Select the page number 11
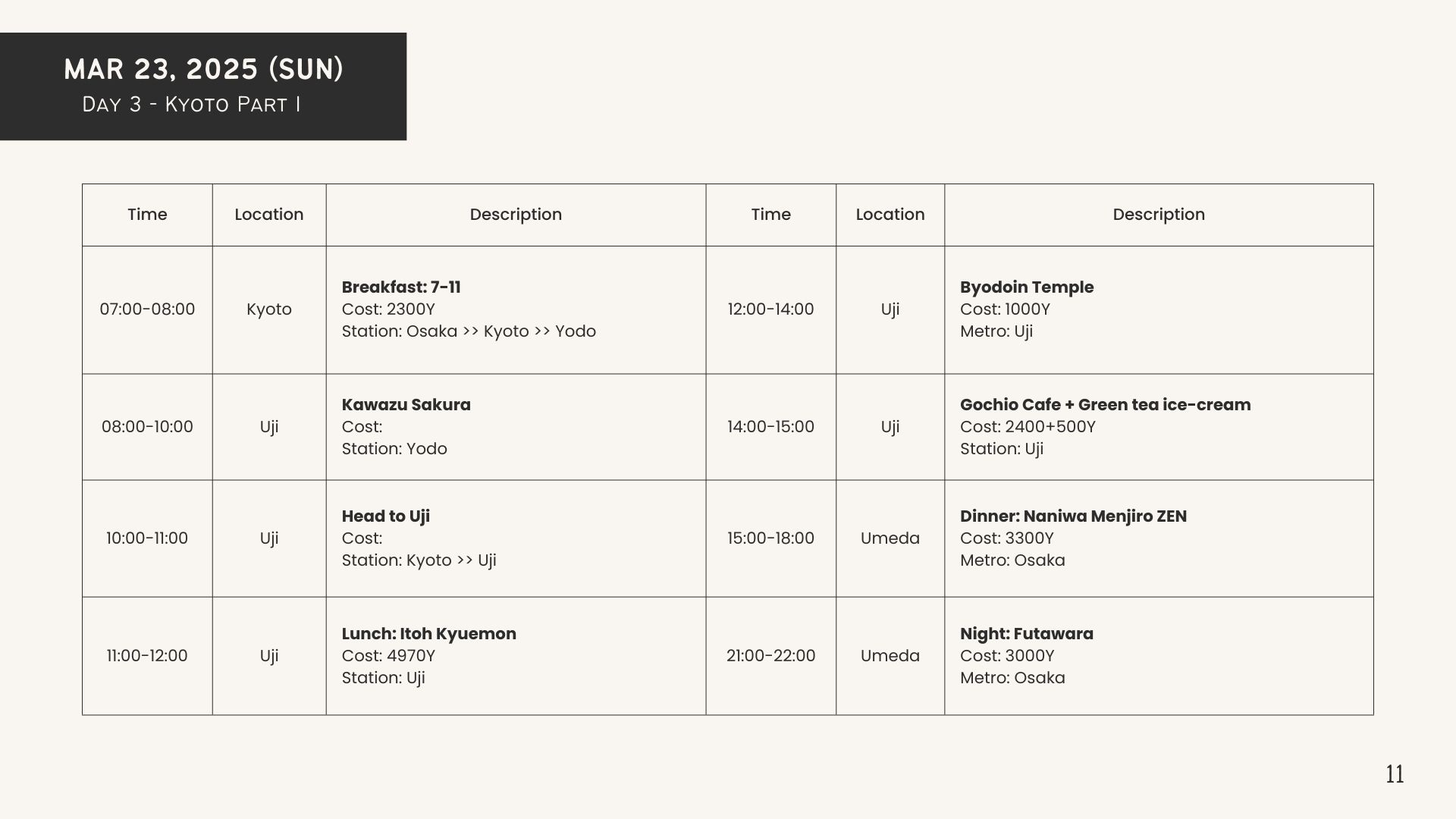Screen dimensions: 1456x819 coord(1395,774)
